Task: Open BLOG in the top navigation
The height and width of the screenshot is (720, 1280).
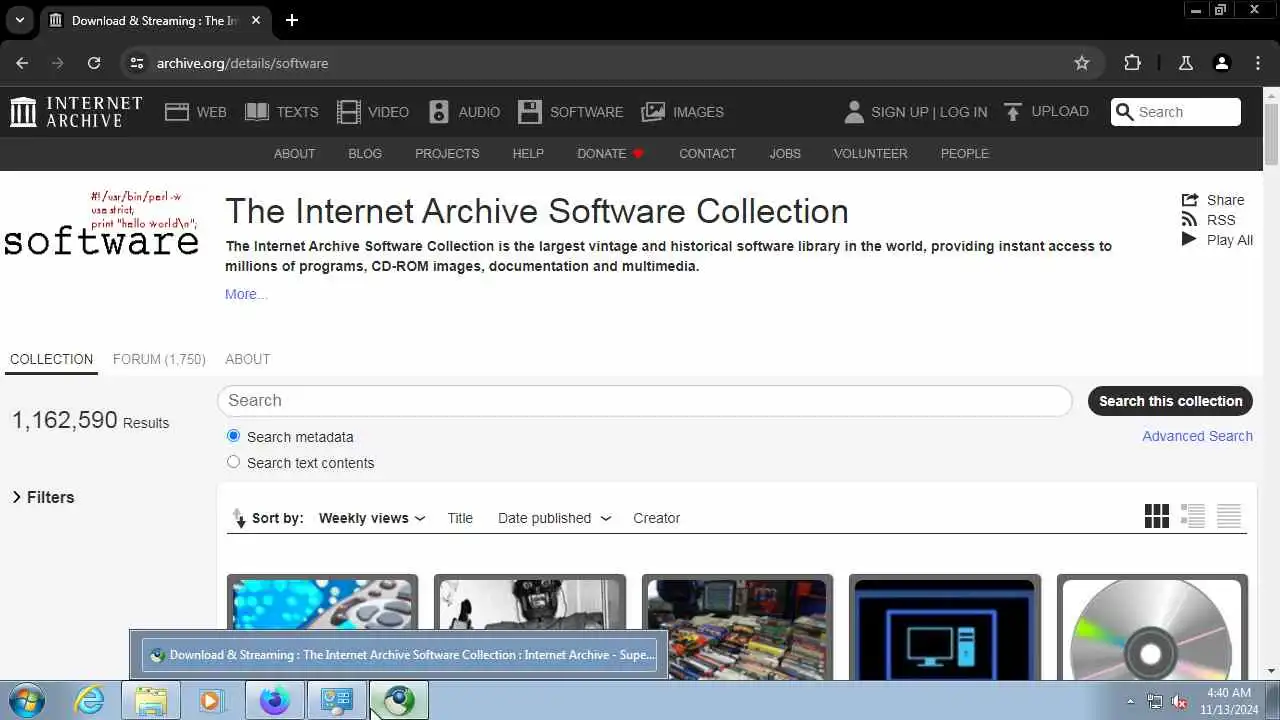Action: click(365, 153)
